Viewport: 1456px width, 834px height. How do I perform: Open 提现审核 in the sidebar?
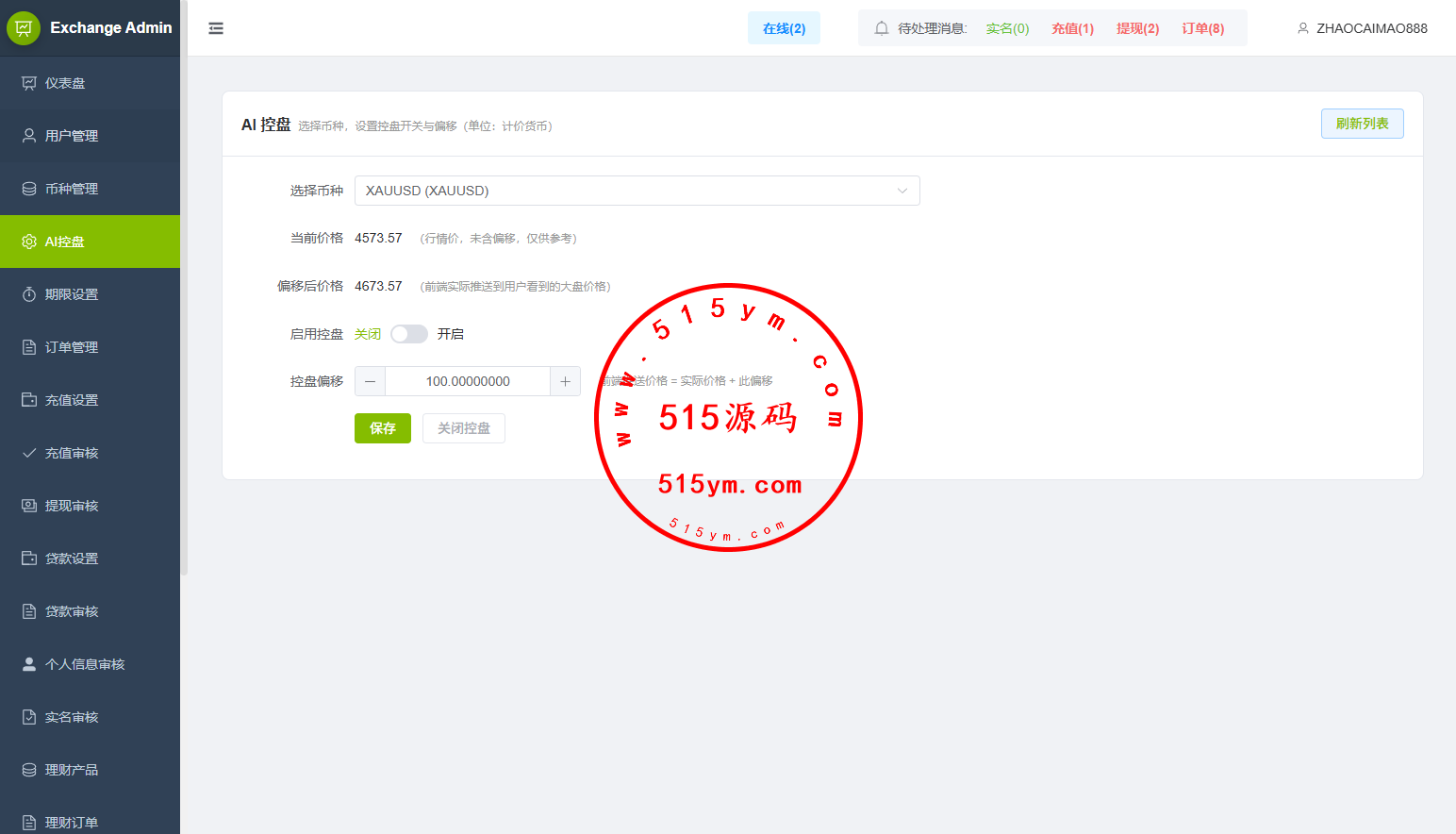72,506
